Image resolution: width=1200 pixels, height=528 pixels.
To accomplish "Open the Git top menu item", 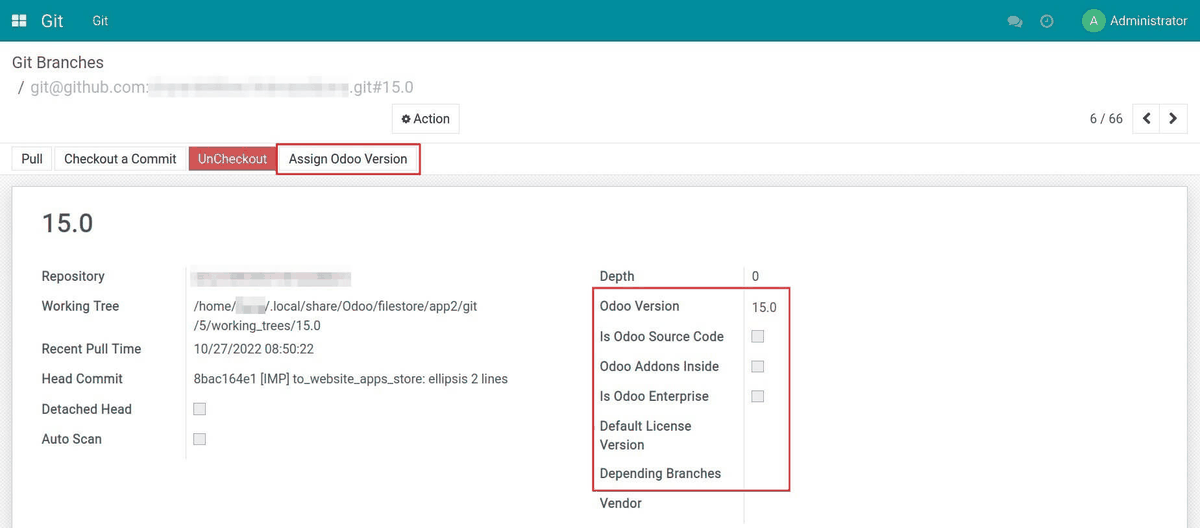I will coord(100,21).
